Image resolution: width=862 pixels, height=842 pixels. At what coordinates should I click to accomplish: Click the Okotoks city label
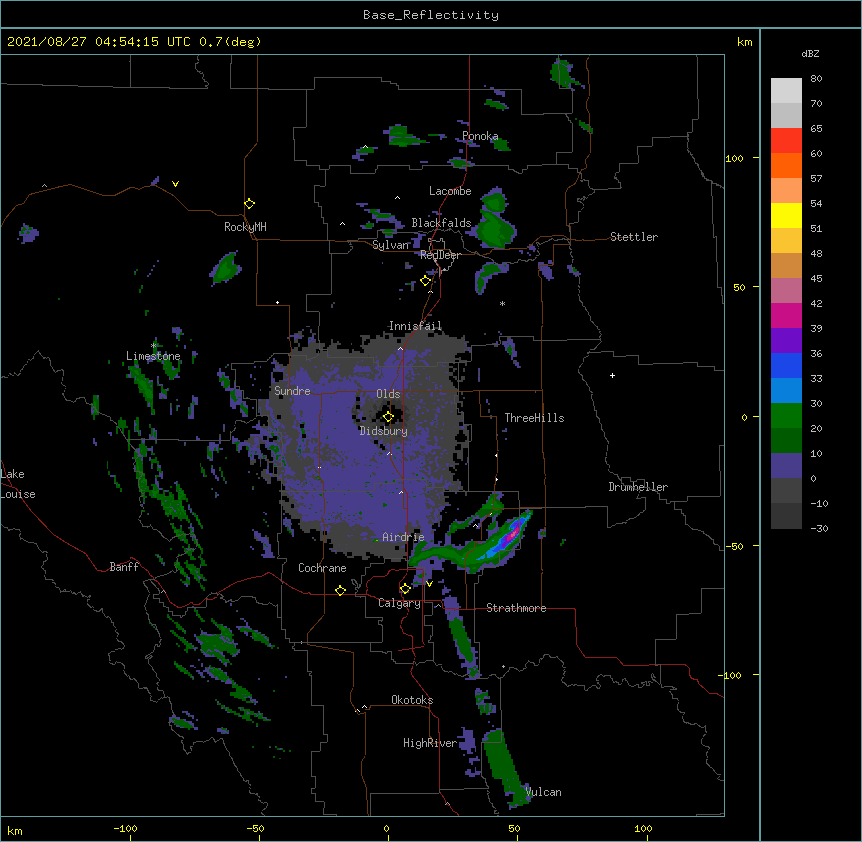coord(412,700)
